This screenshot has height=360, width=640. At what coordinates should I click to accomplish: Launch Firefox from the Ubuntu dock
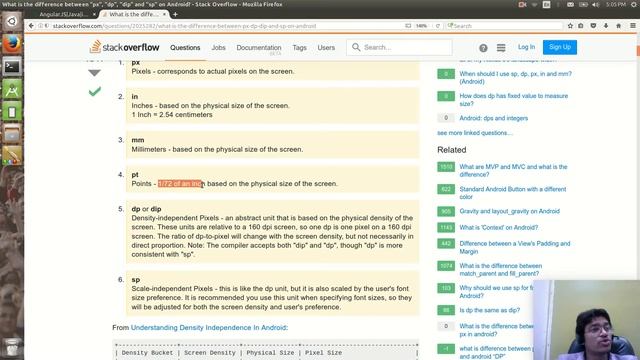click(x=12, y=43)
